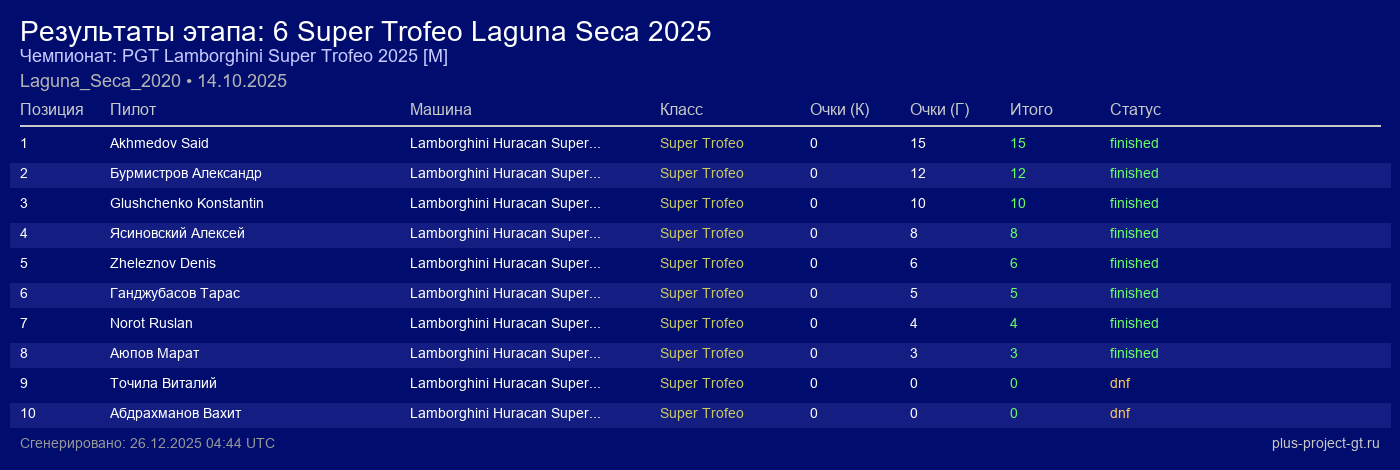Click on Zheleznov Denis name

[162, 263]
